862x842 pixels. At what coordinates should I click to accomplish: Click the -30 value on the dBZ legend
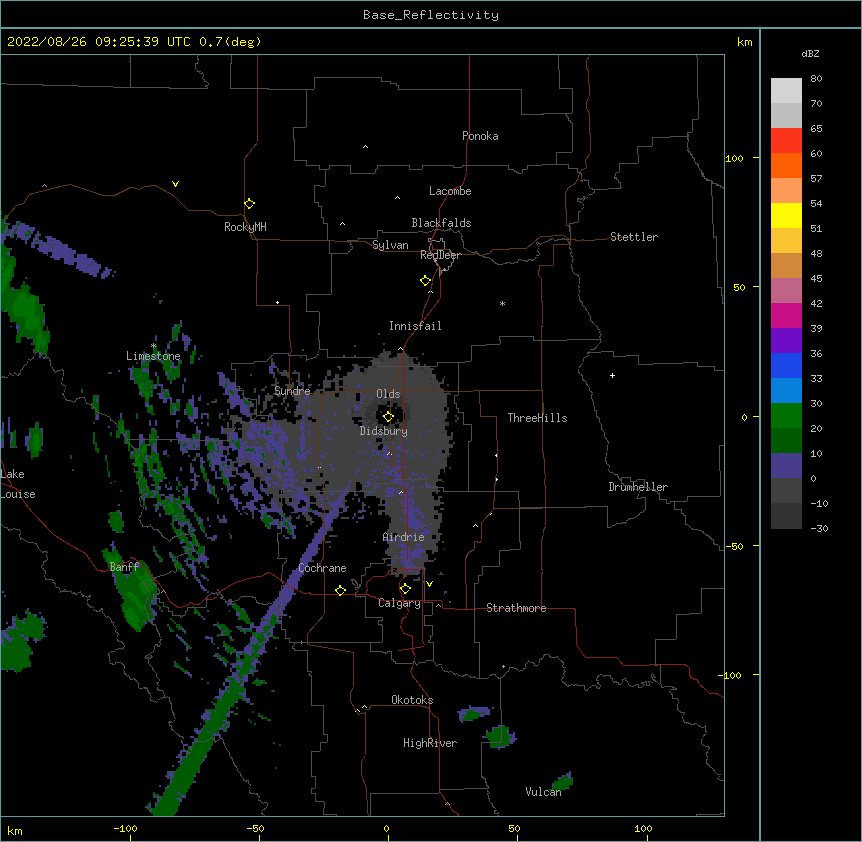click(x=820, y=529)
